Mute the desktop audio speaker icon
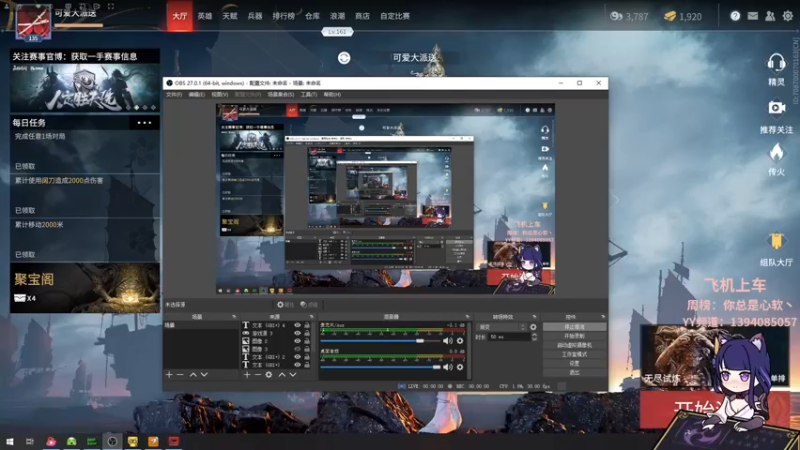 pos(447,367)
